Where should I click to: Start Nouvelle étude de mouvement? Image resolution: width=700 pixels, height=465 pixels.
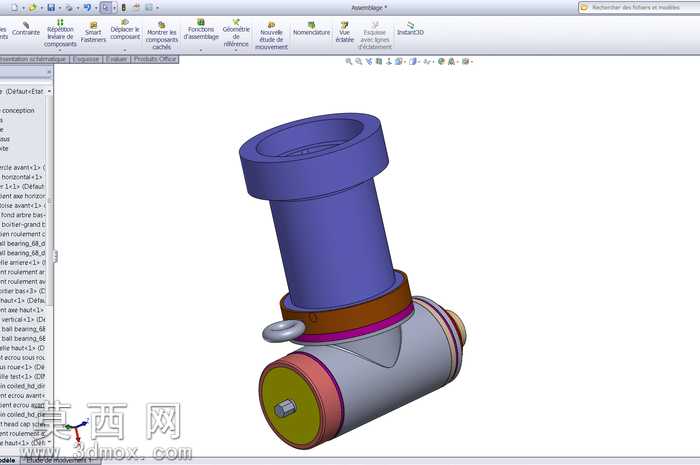[x=271, y=36]
